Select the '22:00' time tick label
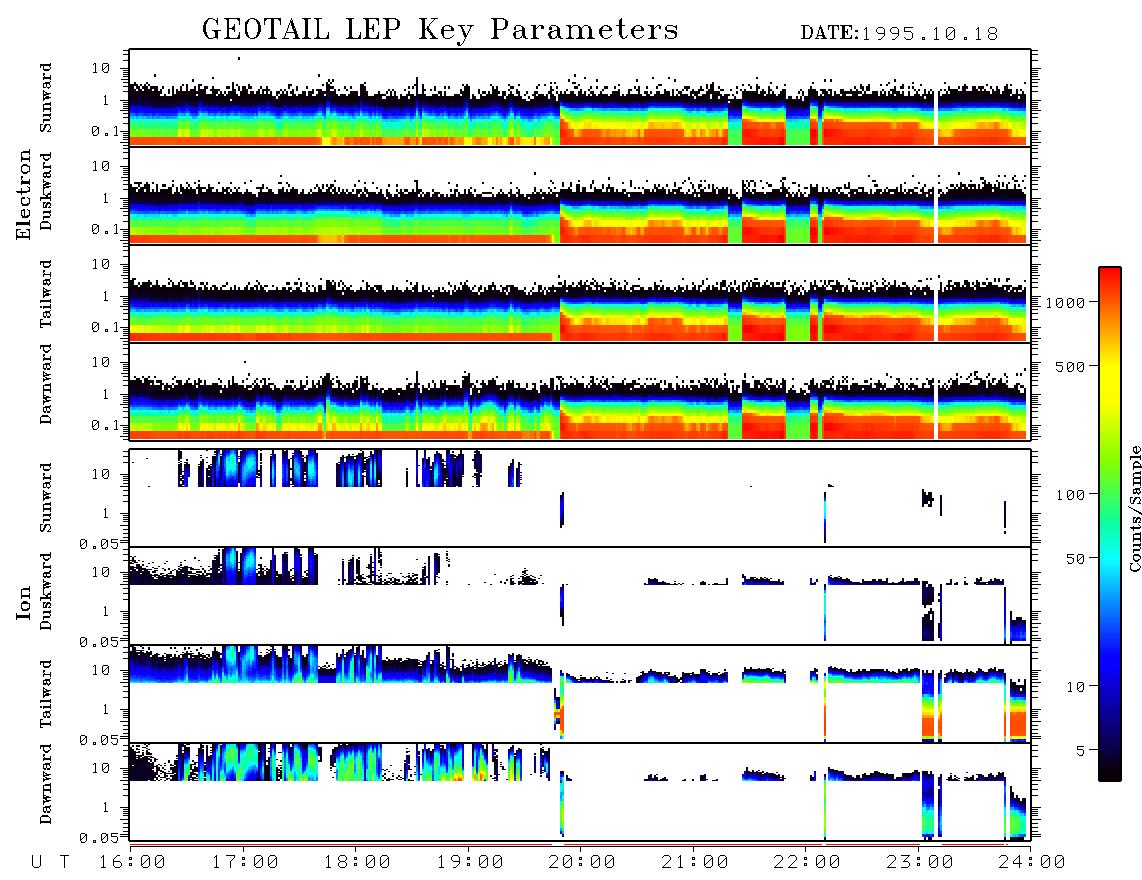This screenshot has height=880, width=1142. click(808, 863)
